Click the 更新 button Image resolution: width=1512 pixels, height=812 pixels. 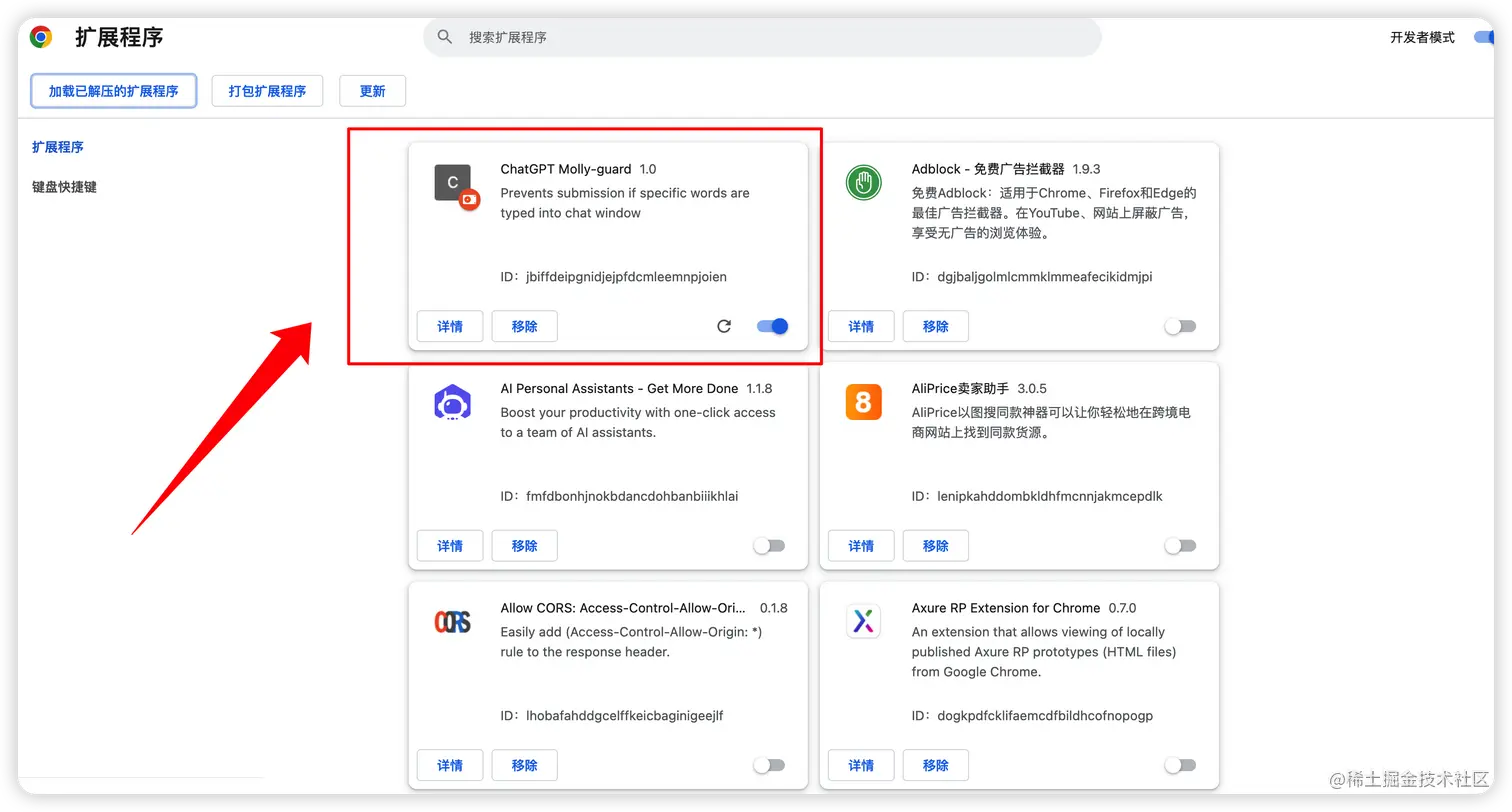pos(372,91)
